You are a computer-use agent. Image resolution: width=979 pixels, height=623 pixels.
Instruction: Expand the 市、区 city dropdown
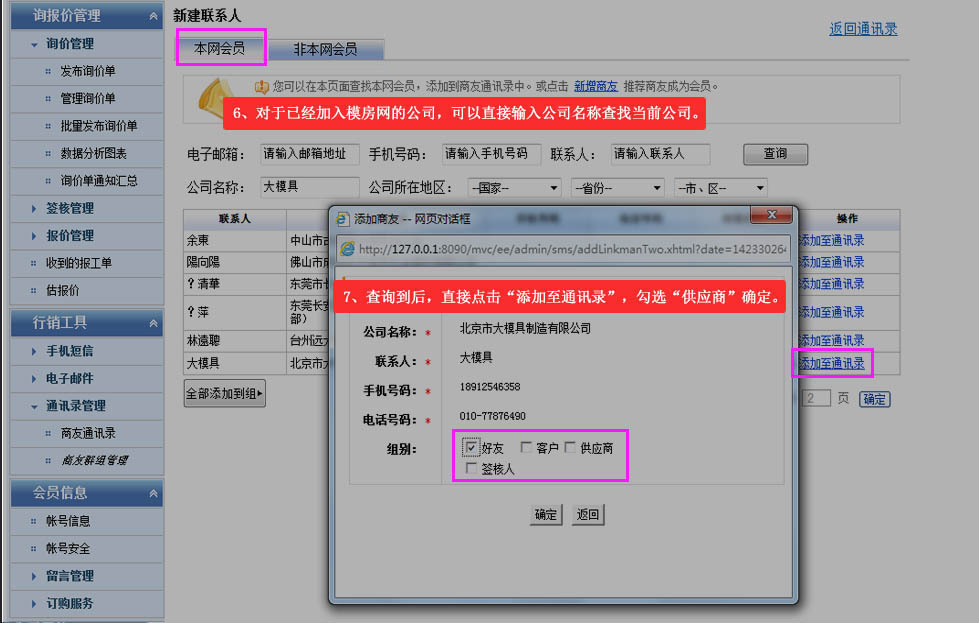click(x=720, y=188)
